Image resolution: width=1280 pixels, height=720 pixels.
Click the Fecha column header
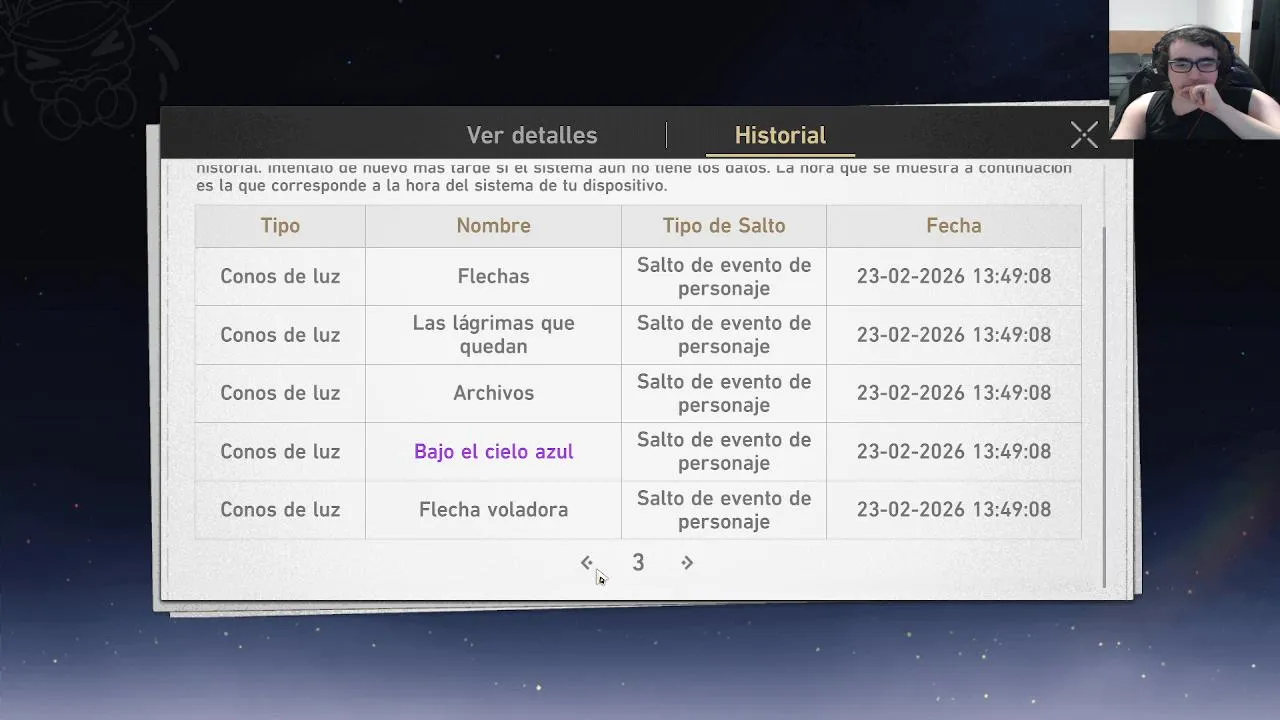[954, 226]
